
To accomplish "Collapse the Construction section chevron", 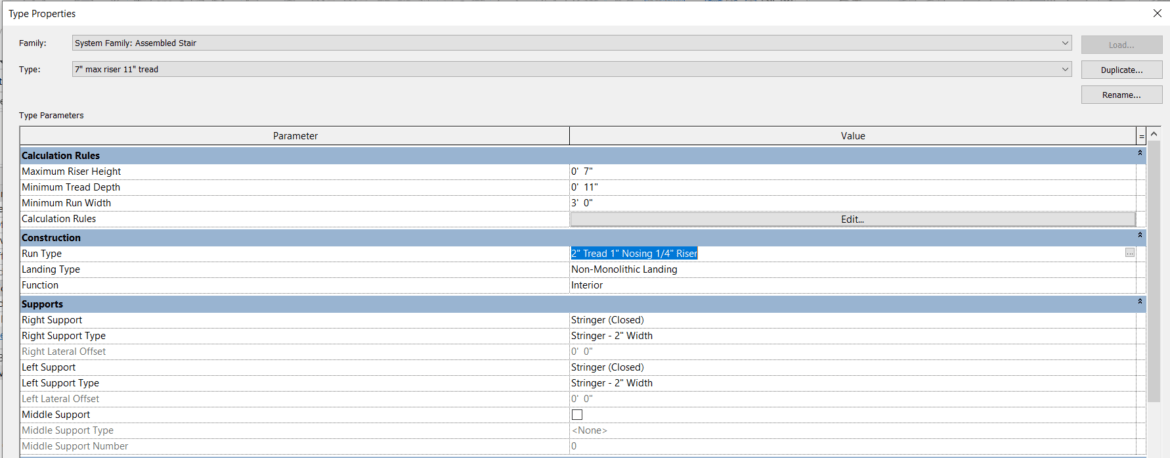I will (1140, 238).
